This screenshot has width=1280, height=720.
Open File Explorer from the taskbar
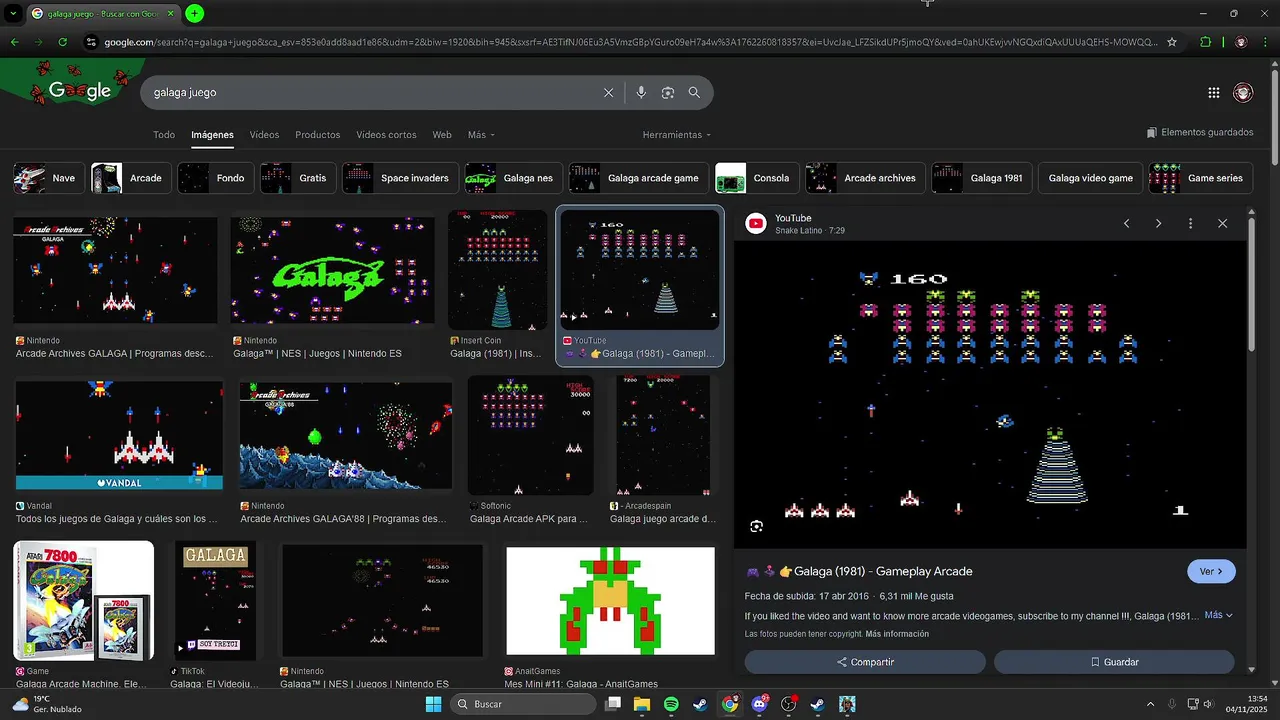(x=641, y=704)
